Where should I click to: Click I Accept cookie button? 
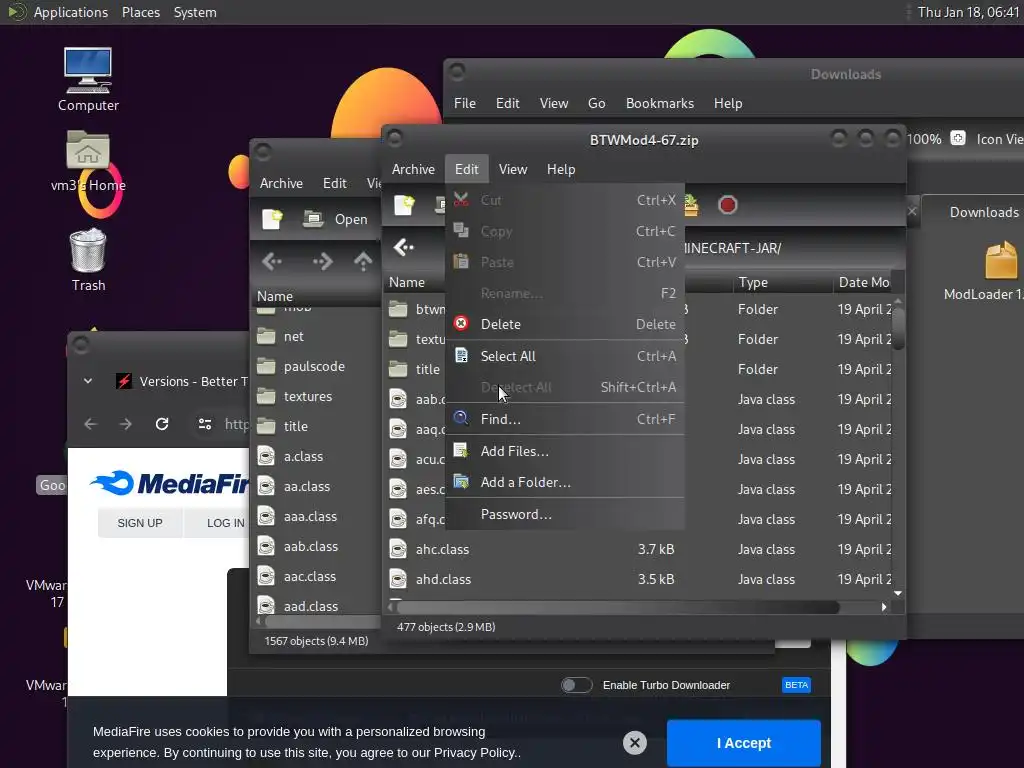[x=743, y=743]
